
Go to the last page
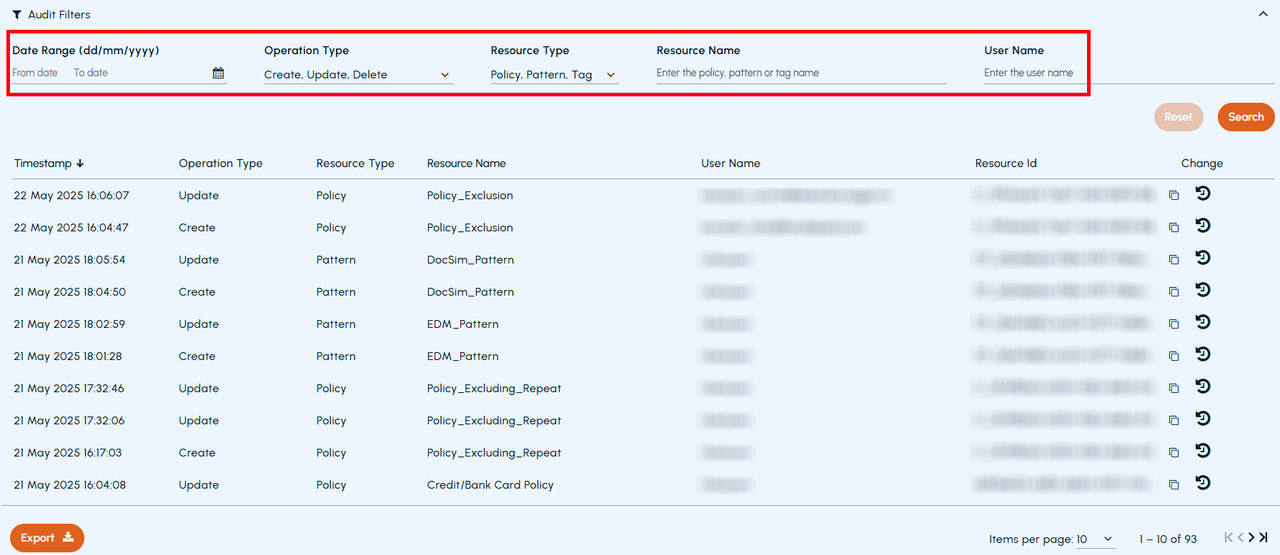(x=1263, y=538)
